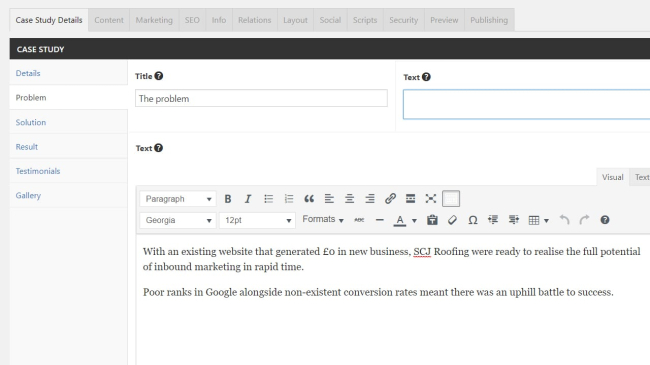Open distraction-free fullscreen mode
The width and height of the screenshot is (650, 365).
[x=431, y=199]
